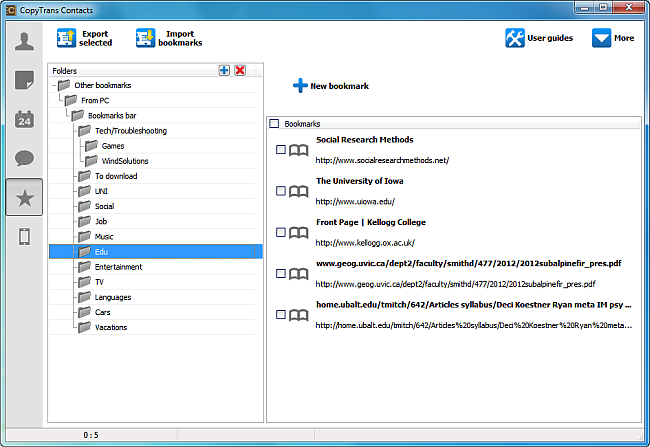Image resolution: width=650 pixels, height=447 pixels.
Task: Click the Social Research Methods title
Action: 365,140
